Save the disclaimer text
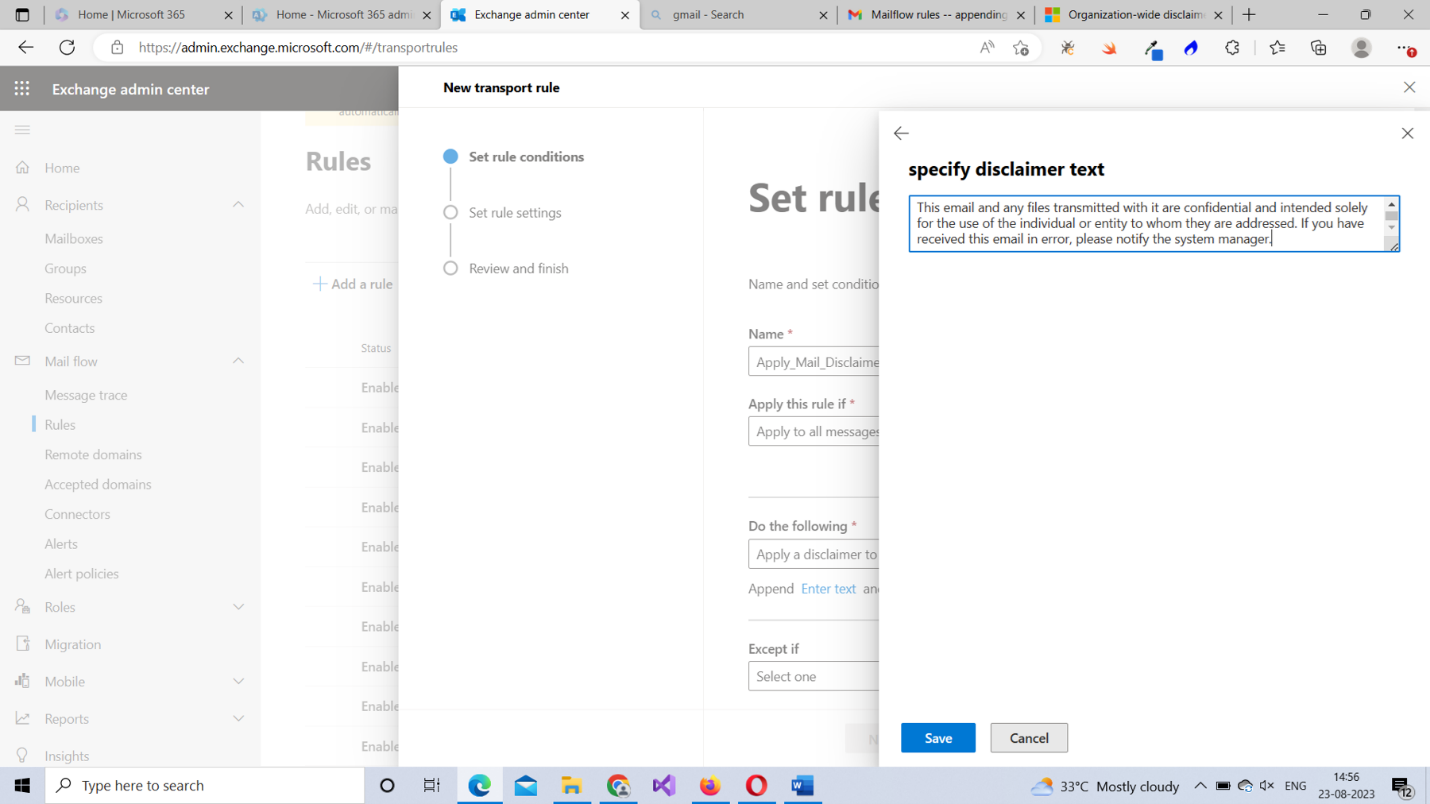This screenshot has width=1430, height=804. pos(937,738)
